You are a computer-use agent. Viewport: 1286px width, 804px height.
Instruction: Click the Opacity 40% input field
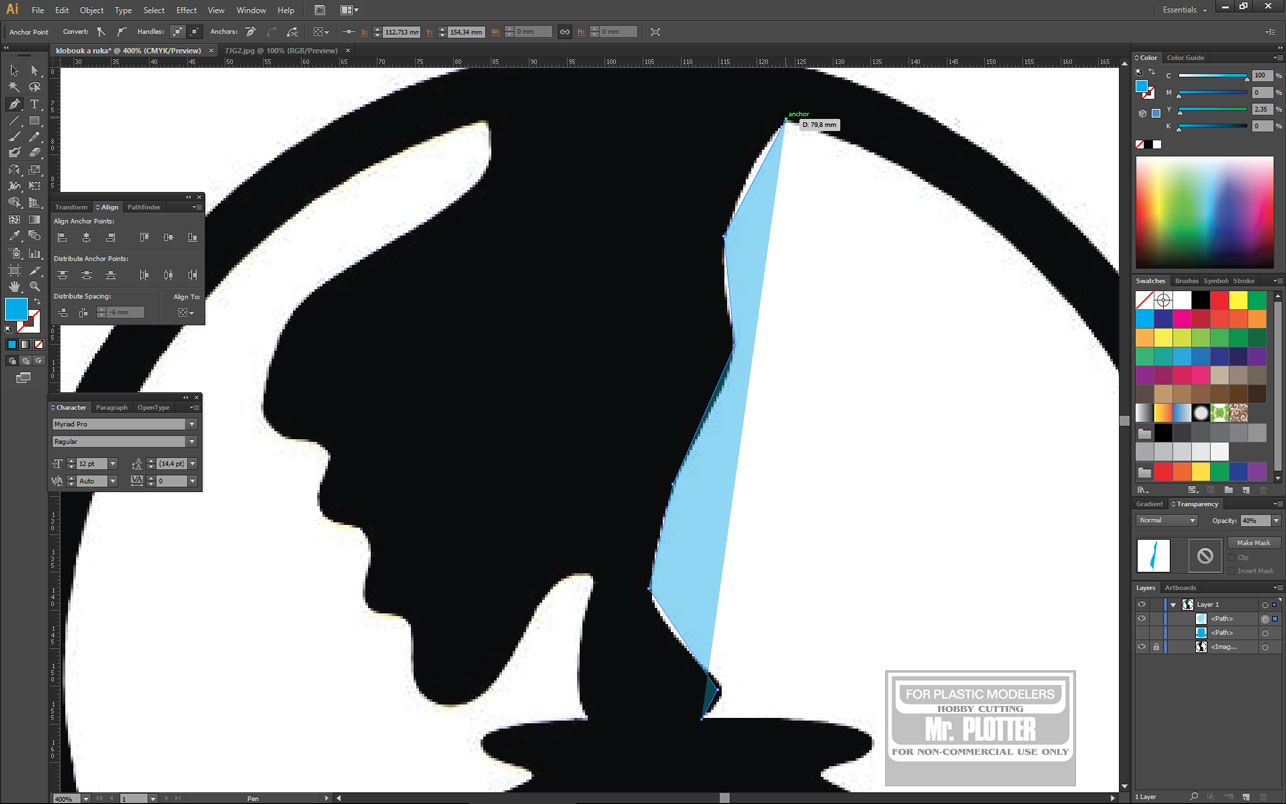pyautogui.click(x=1255, y=520)
